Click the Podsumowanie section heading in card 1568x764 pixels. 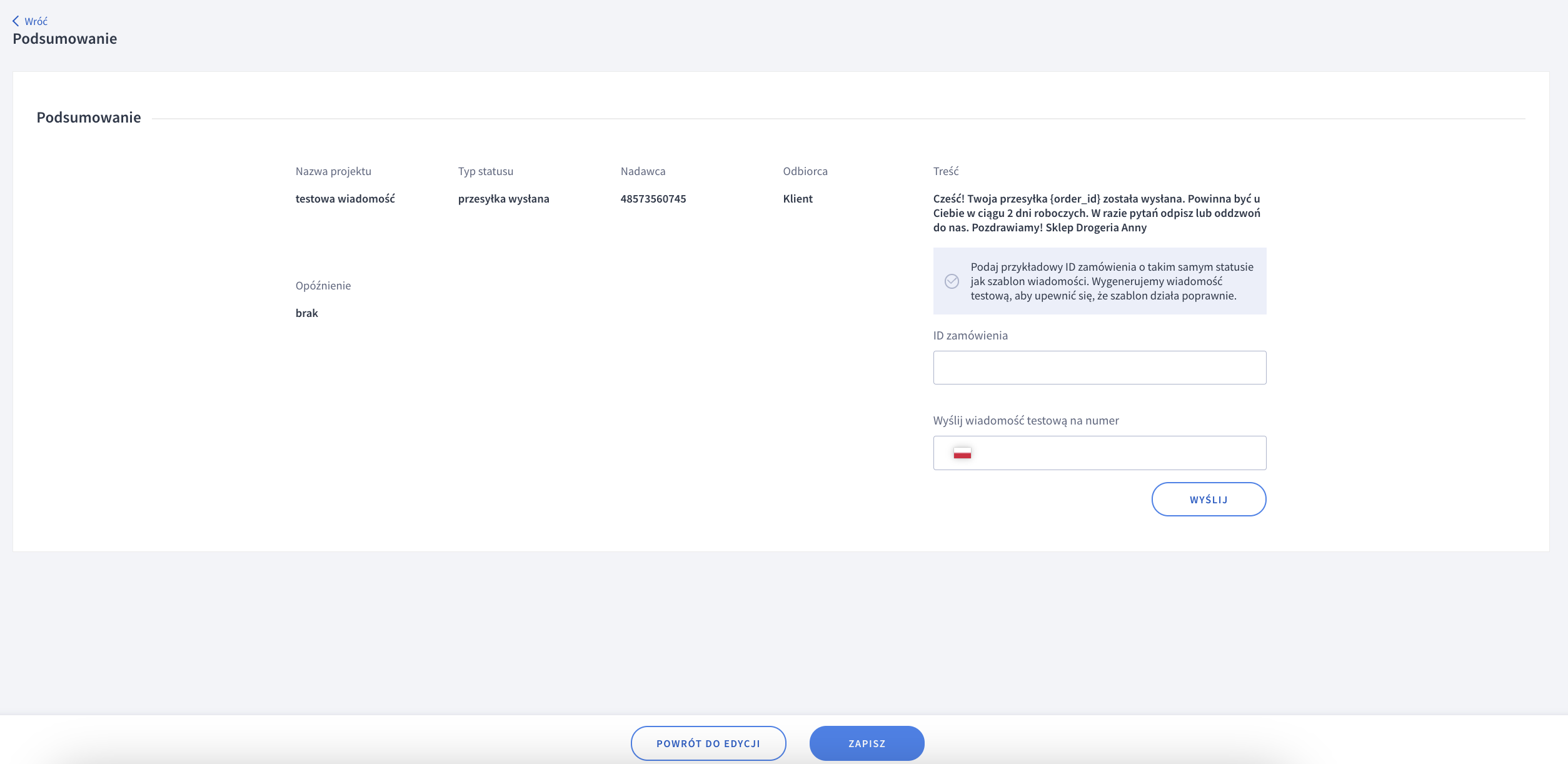tap(89, 118)
